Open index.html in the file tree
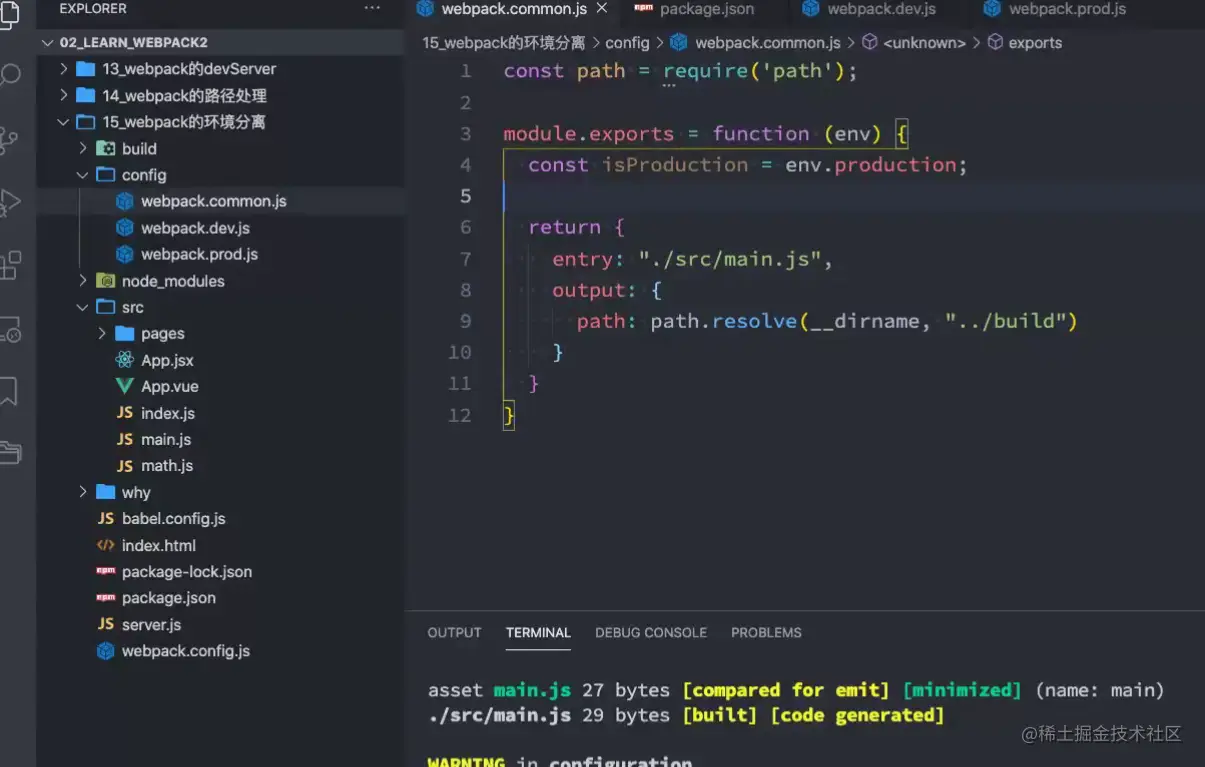 point(159,545)
